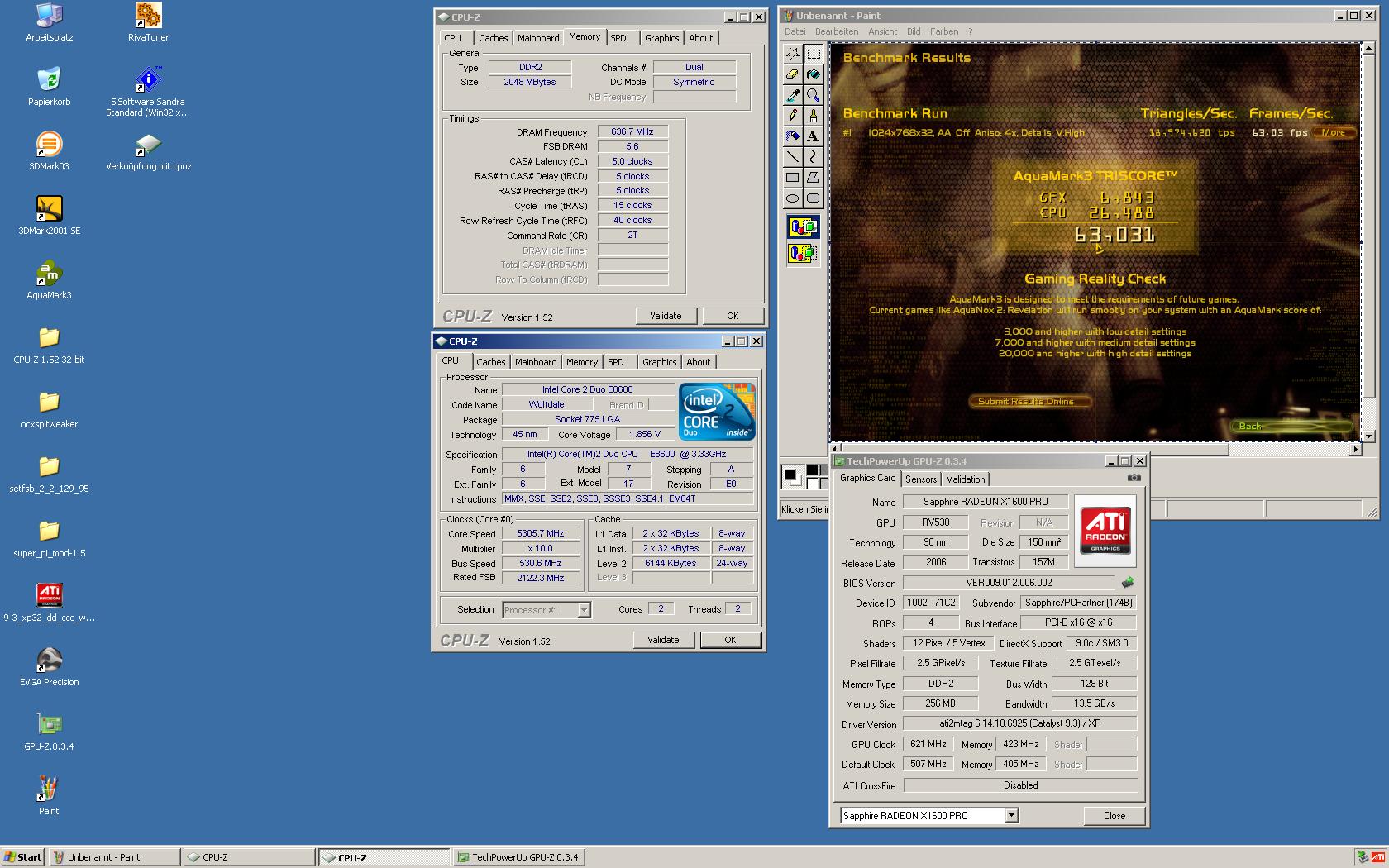Open the 3DMark2001 SE desktop icon
The height and width of the screenshot is (868, 1389).
[x=49, y=215]
